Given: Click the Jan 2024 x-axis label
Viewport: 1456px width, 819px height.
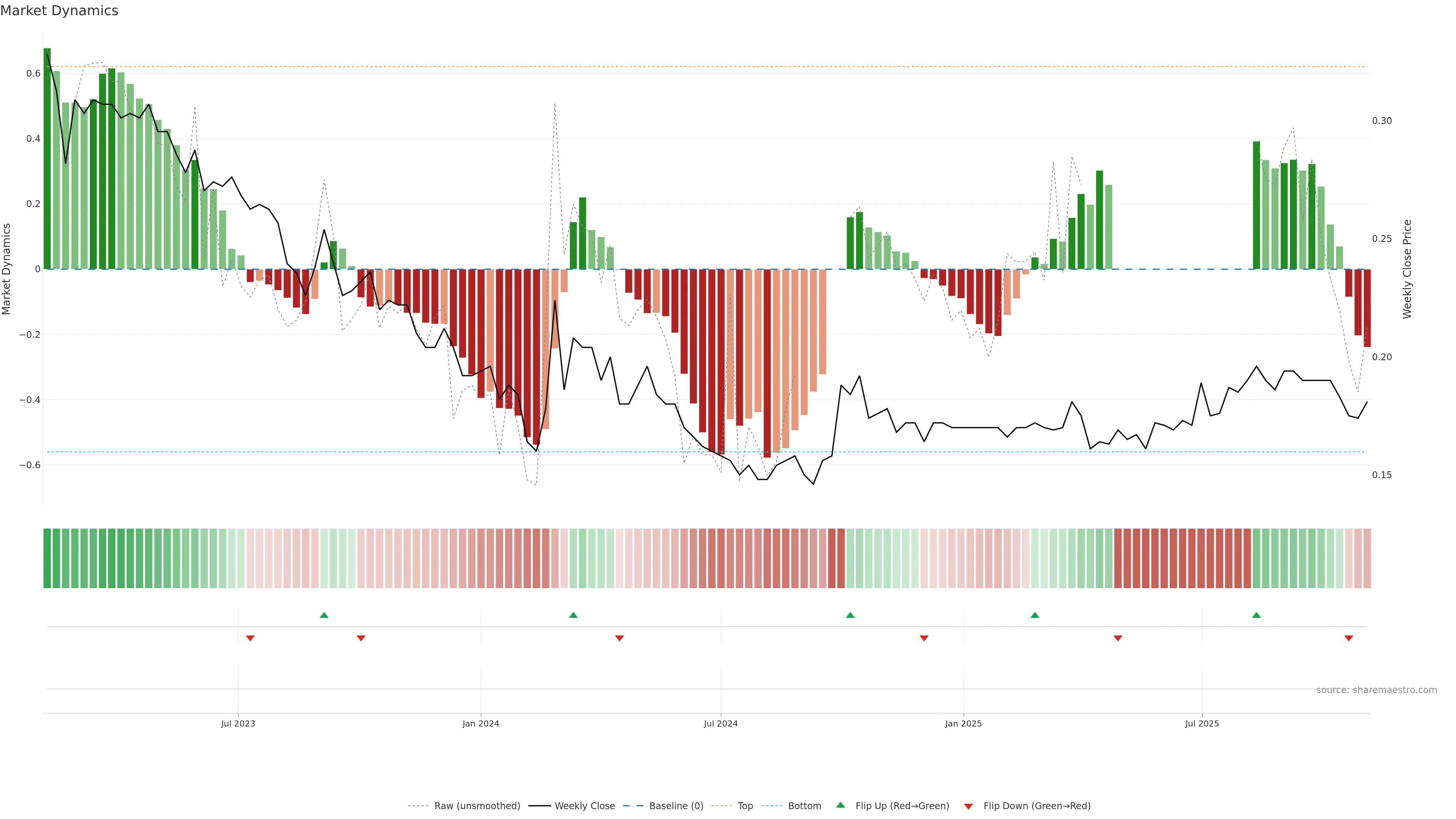Looking at the screenshot, I should (480, 723).
